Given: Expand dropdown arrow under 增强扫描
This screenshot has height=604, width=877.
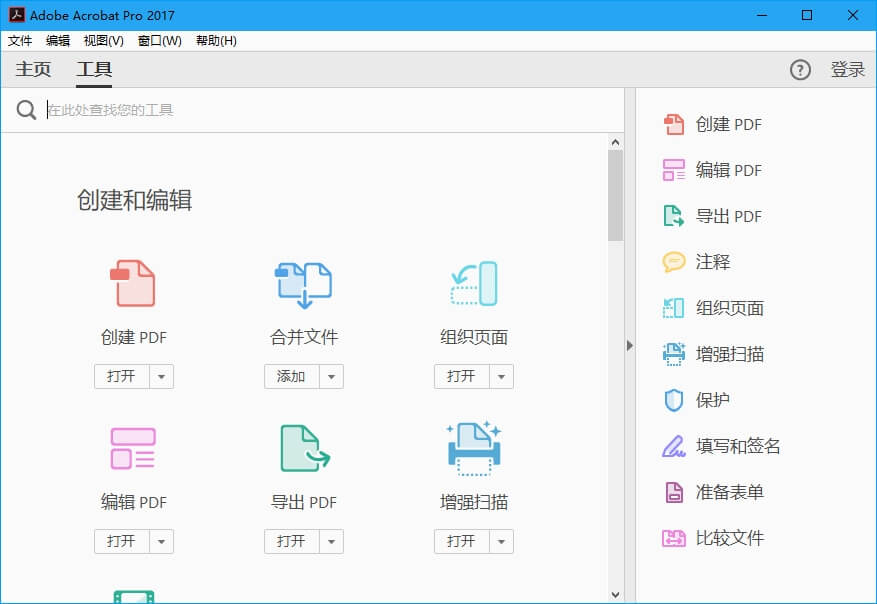Looking at the screenshot, I should point(502,542).
